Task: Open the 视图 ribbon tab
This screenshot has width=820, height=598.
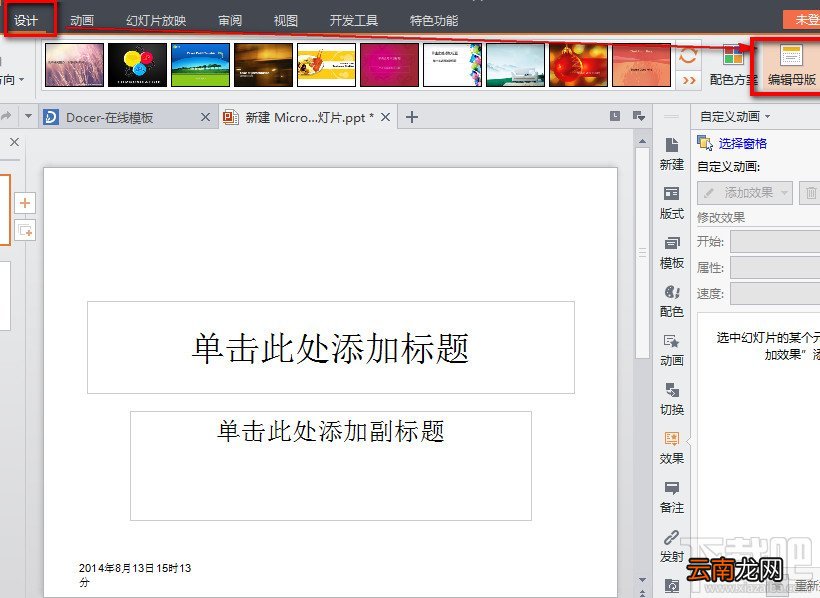Action: coord(286,20)
